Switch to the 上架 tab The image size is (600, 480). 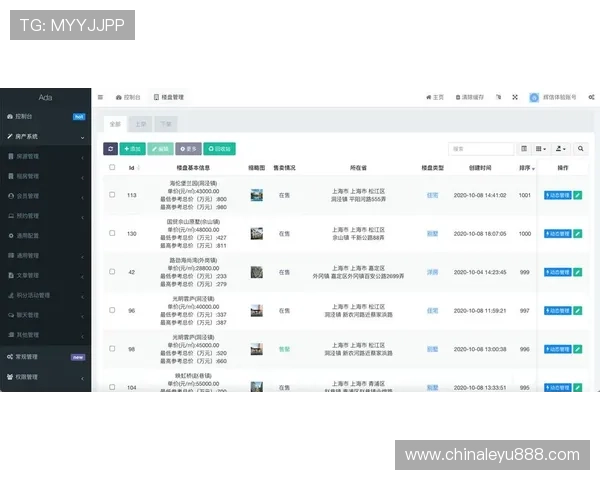tap(140, 124)
